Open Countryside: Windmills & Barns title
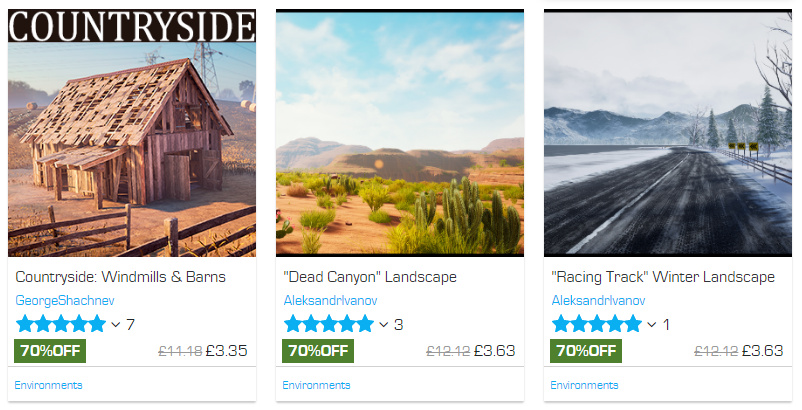 tap(121, 277)
